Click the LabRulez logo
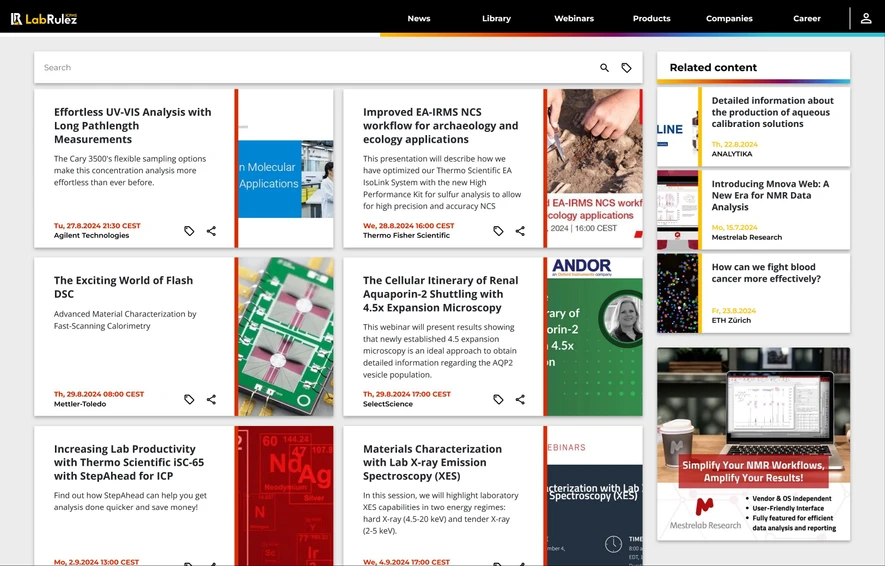The width and height of the screenshot is (885, 566). [44, 19]
